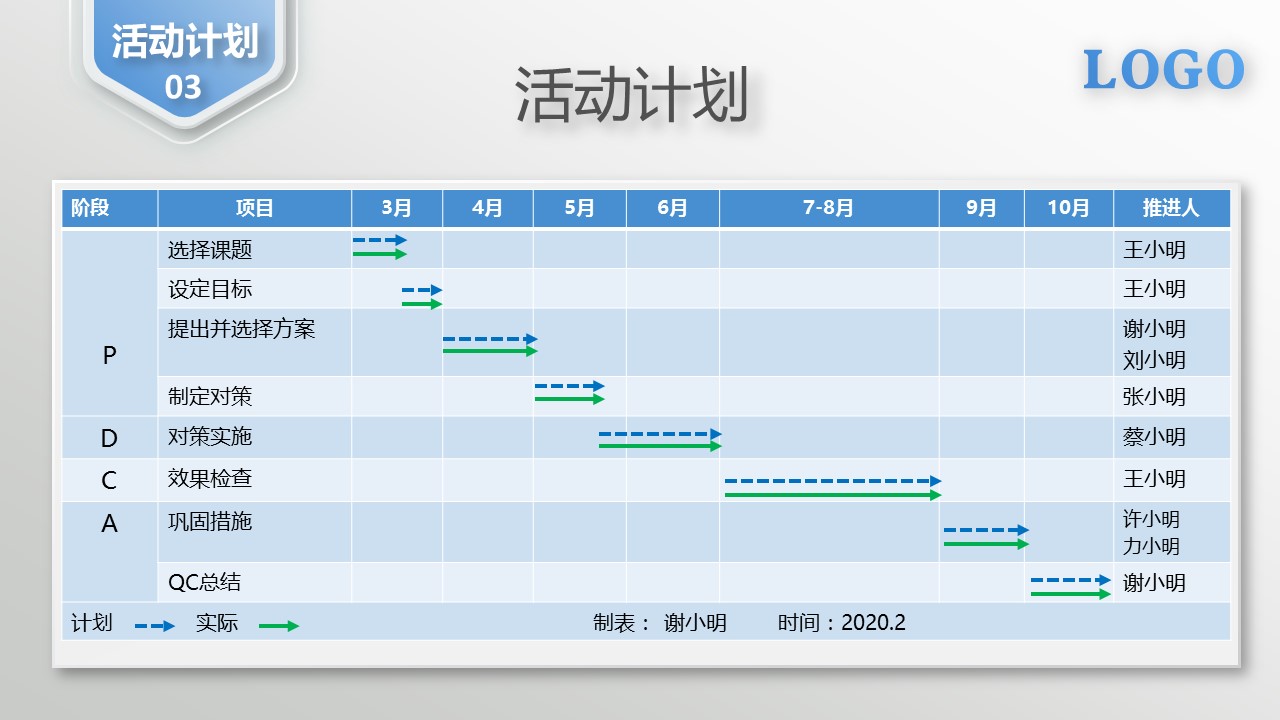The image size is (1280, 720).
Task: Select the dashed blue arrow in the 对策实施 row
Action: tap(660, 434)
